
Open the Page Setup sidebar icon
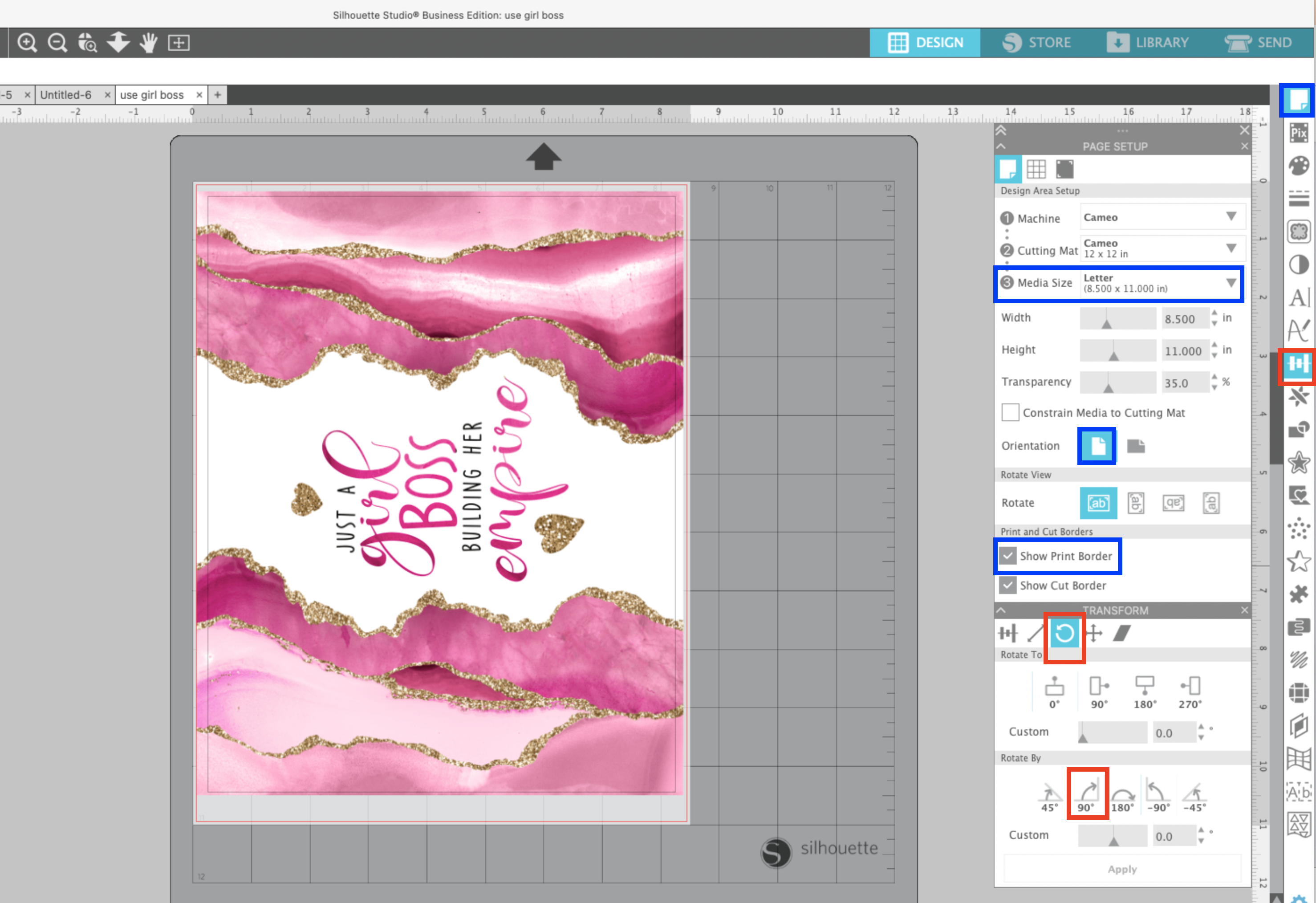pyautogui.click(x=1298, y=100)
